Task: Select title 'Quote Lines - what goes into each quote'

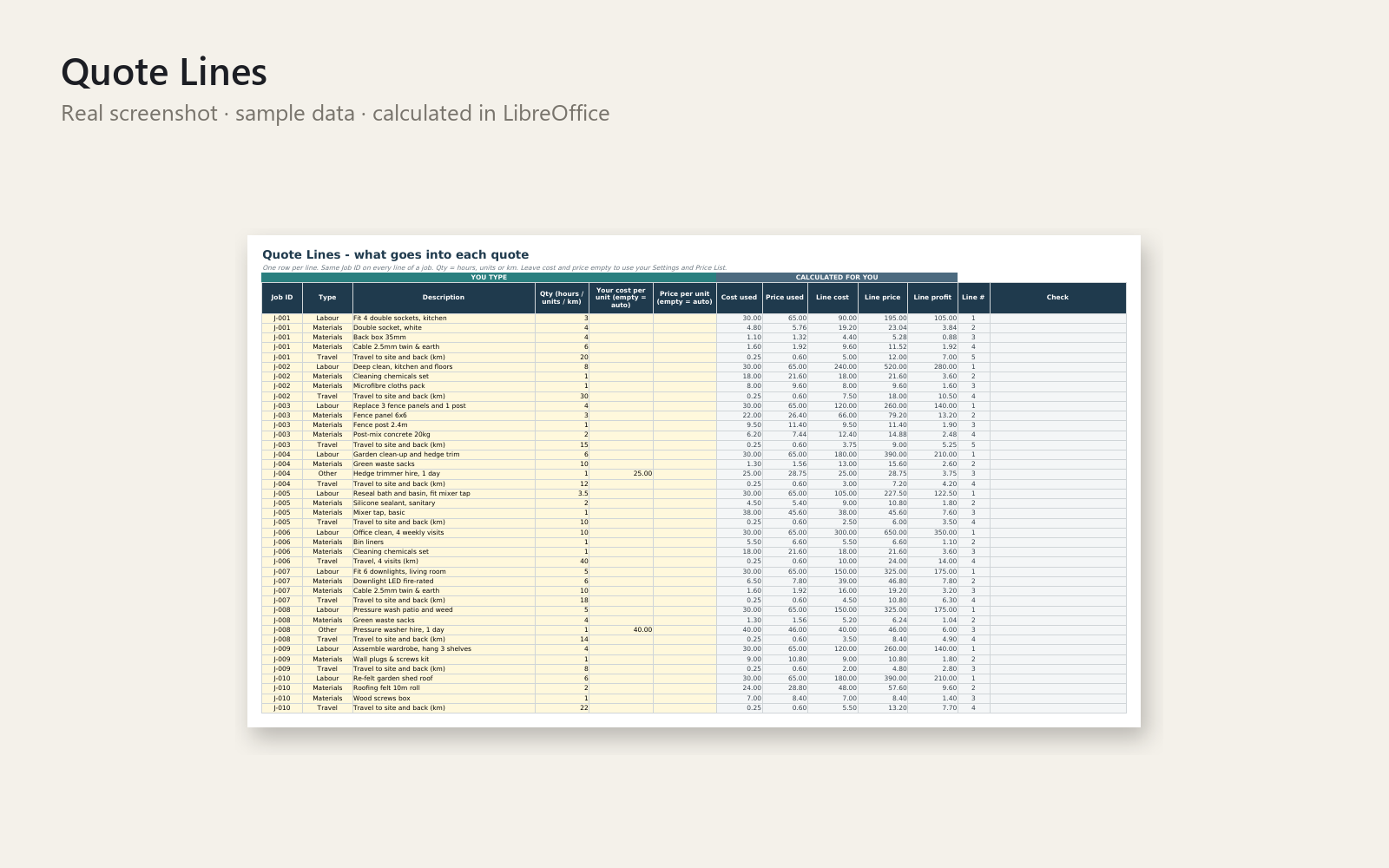Action: pos(396,254)
